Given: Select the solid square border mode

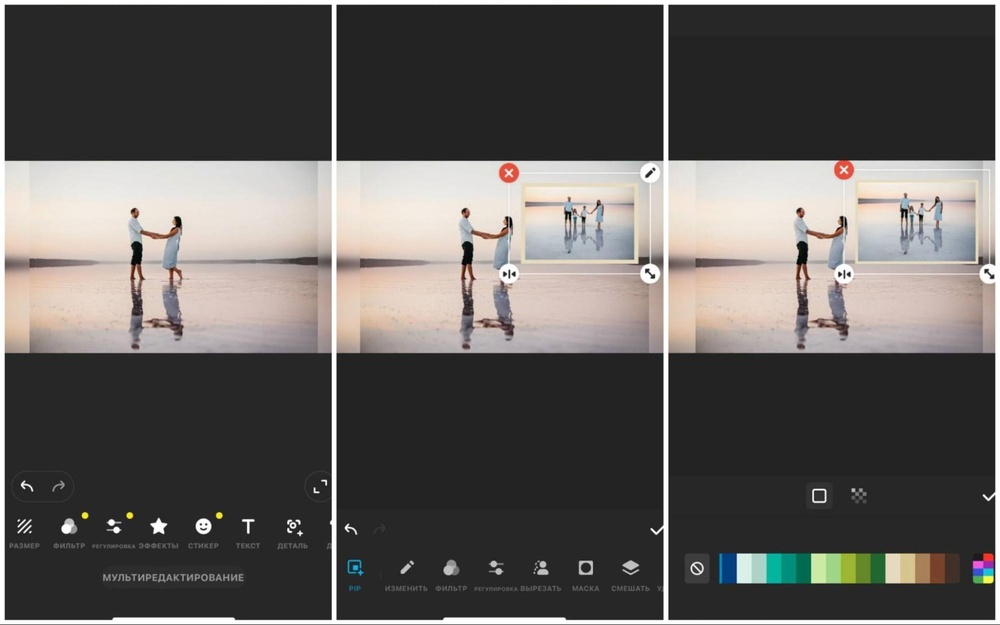Looking at the screenshot, I should pos(819,496).
